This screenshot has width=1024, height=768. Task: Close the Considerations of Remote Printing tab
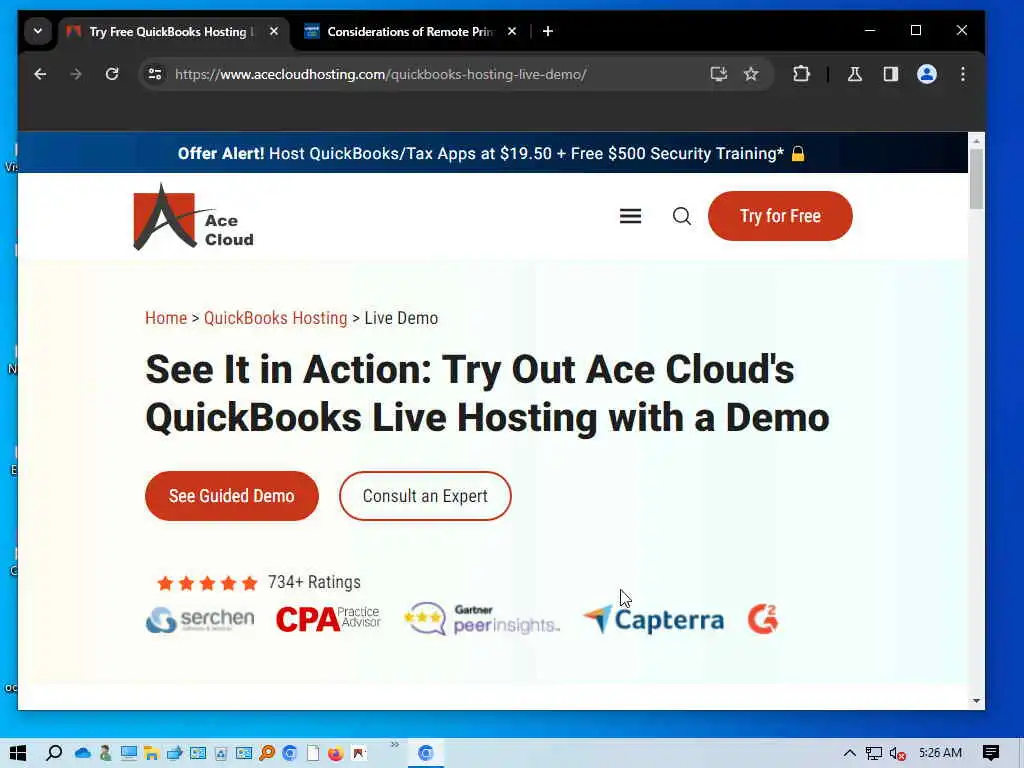coord(512,31)
